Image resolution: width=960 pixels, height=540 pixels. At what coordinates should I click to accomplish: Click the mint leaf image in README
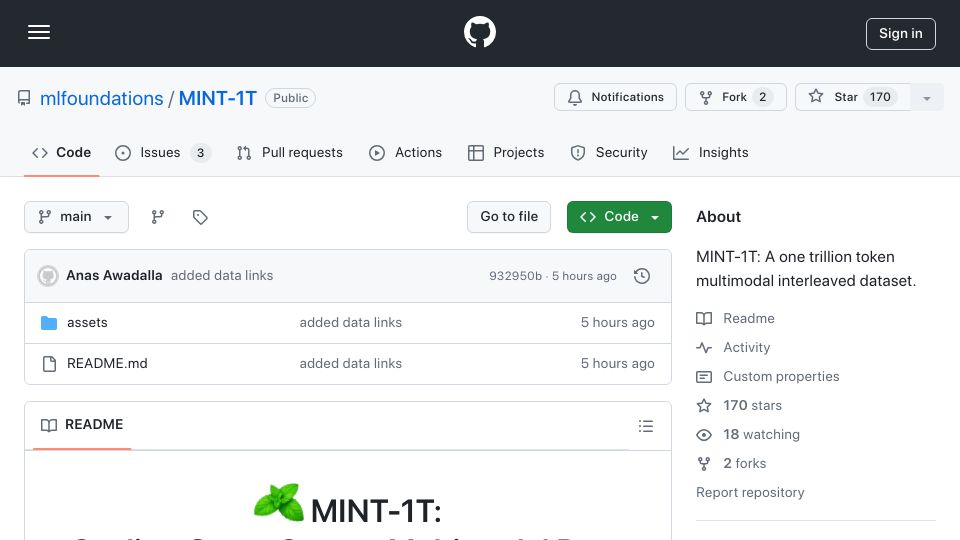(279, 503)
